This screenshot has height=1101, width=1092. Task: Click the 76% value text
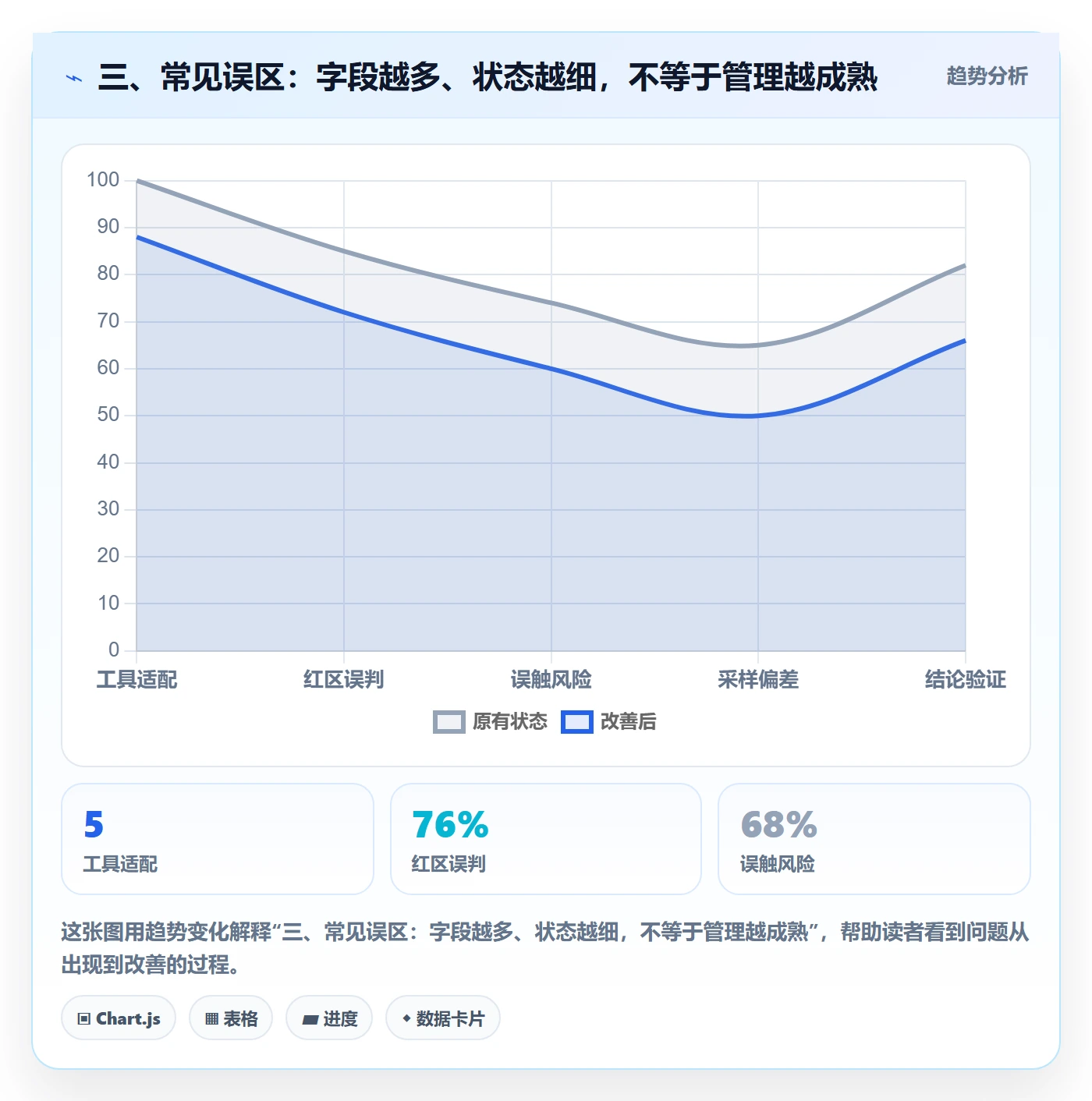450,825
